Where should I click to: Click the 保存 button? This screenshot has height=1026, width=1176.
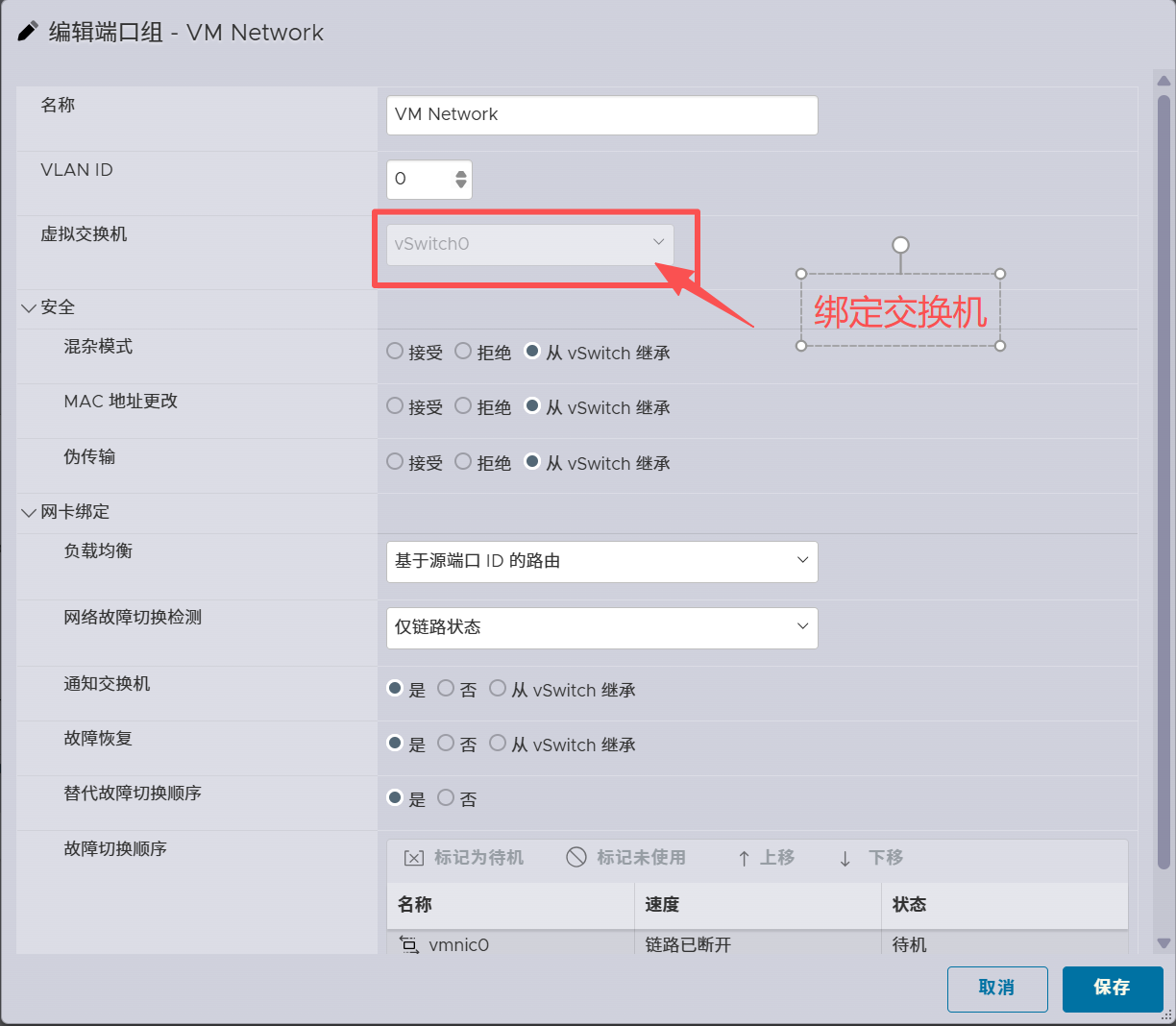[1112, 989]
